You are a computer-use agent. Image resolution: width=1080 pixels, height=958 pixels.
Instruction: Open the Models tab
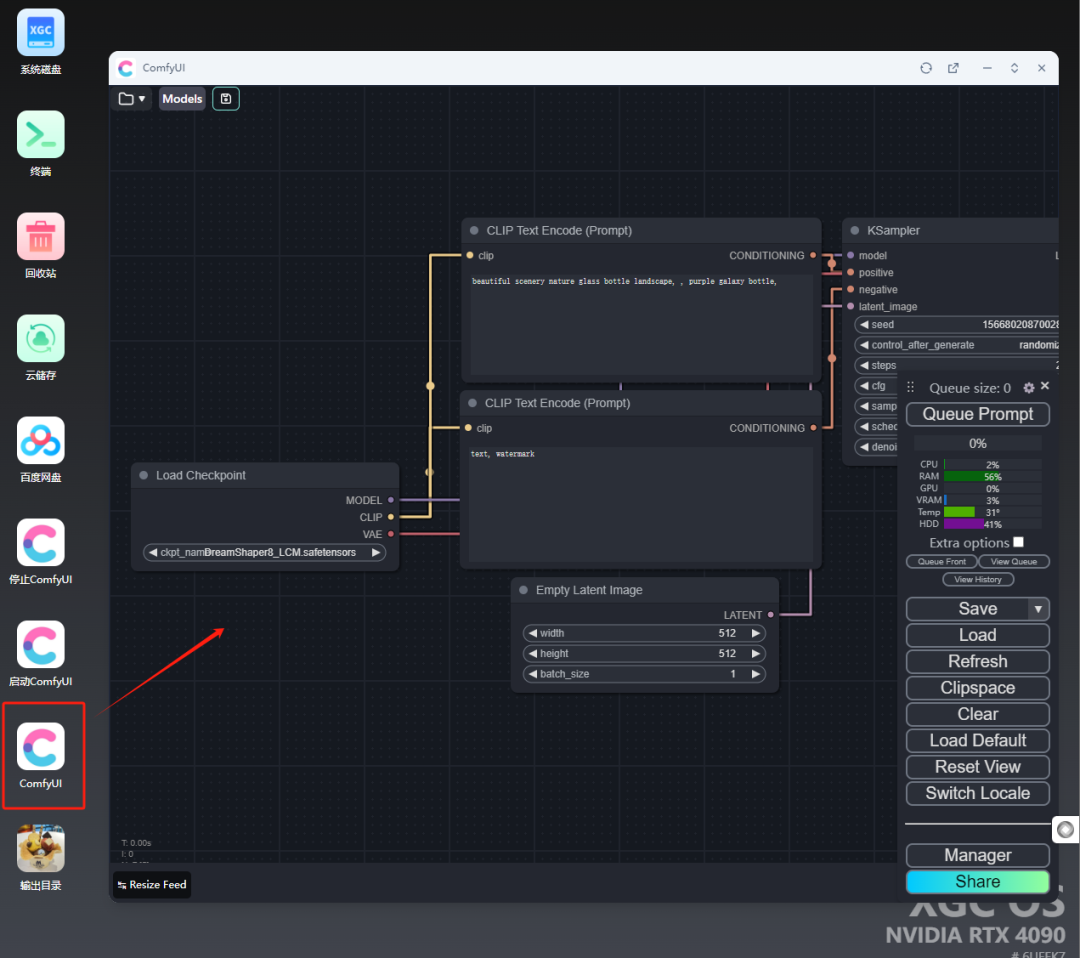tap(182, 99)
